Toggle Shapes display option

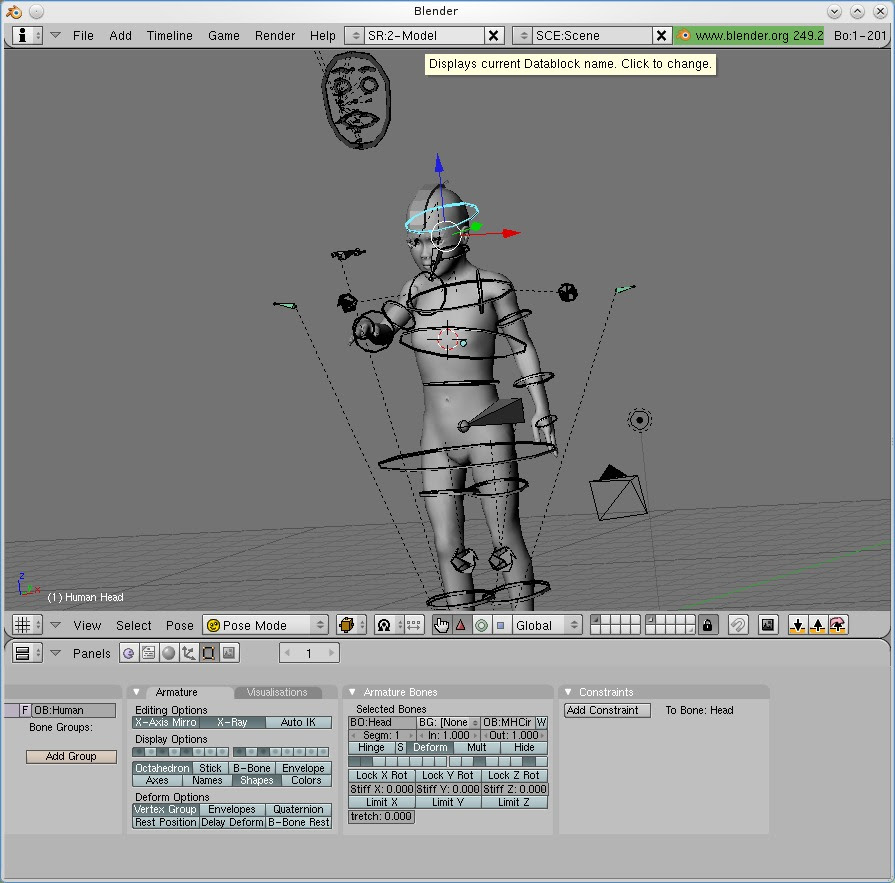coord(257,780)
